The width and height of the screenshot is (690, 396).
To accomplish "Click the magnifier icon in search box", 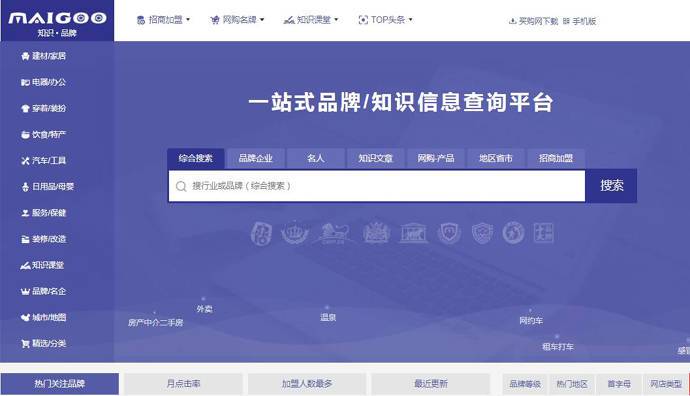I will point(181,186).
